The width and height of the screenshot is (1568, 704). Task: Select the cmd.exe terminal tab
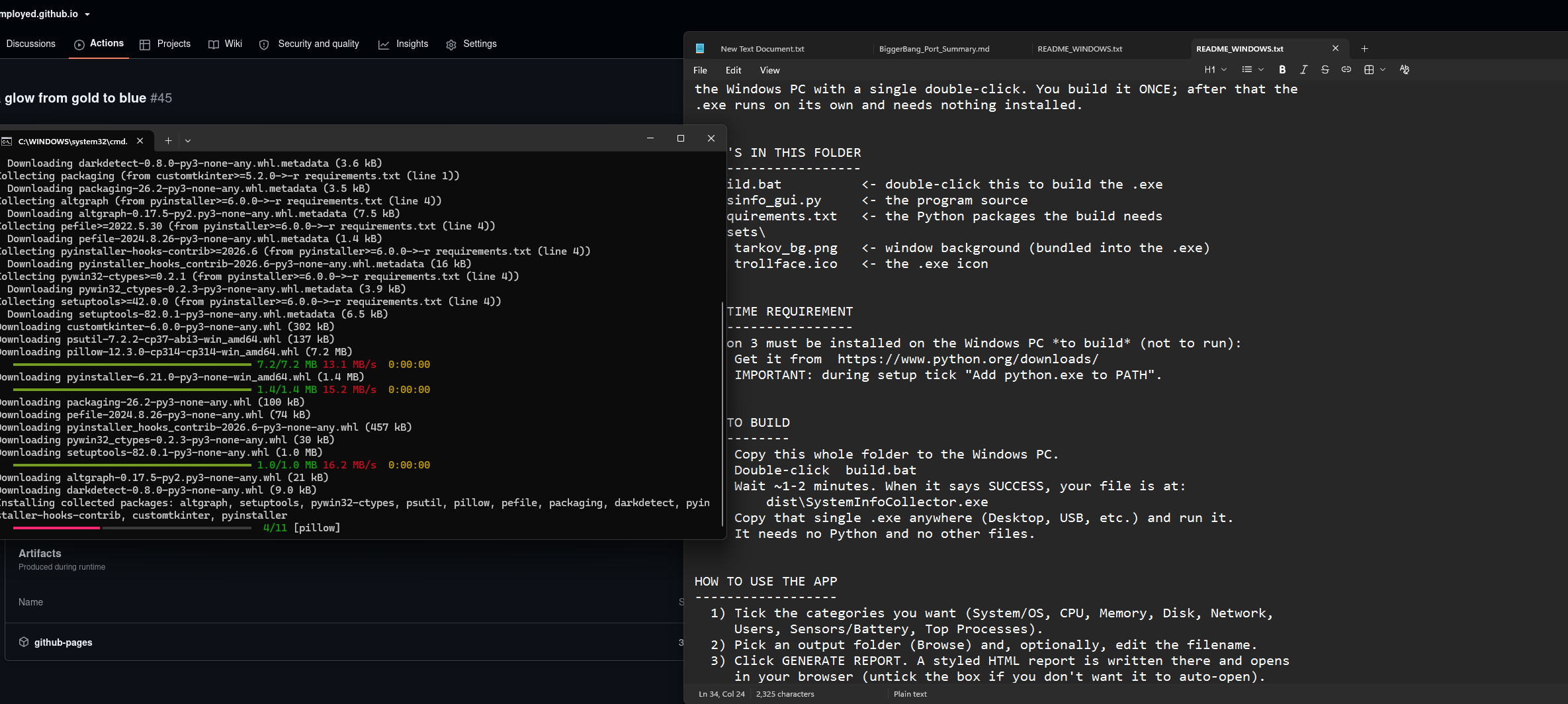[72, 141]
